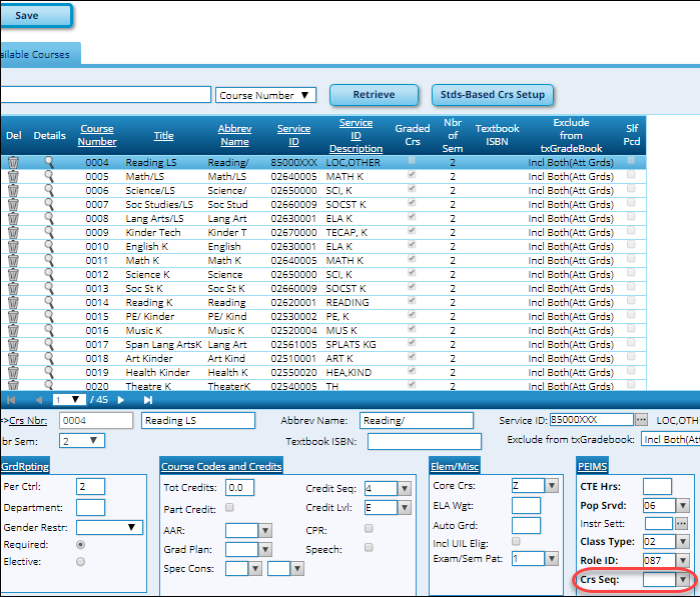Open Service ID lookup ellipsis button
Image resolution: width=700 pixels, height=597 pixels.
pos(642,420)
